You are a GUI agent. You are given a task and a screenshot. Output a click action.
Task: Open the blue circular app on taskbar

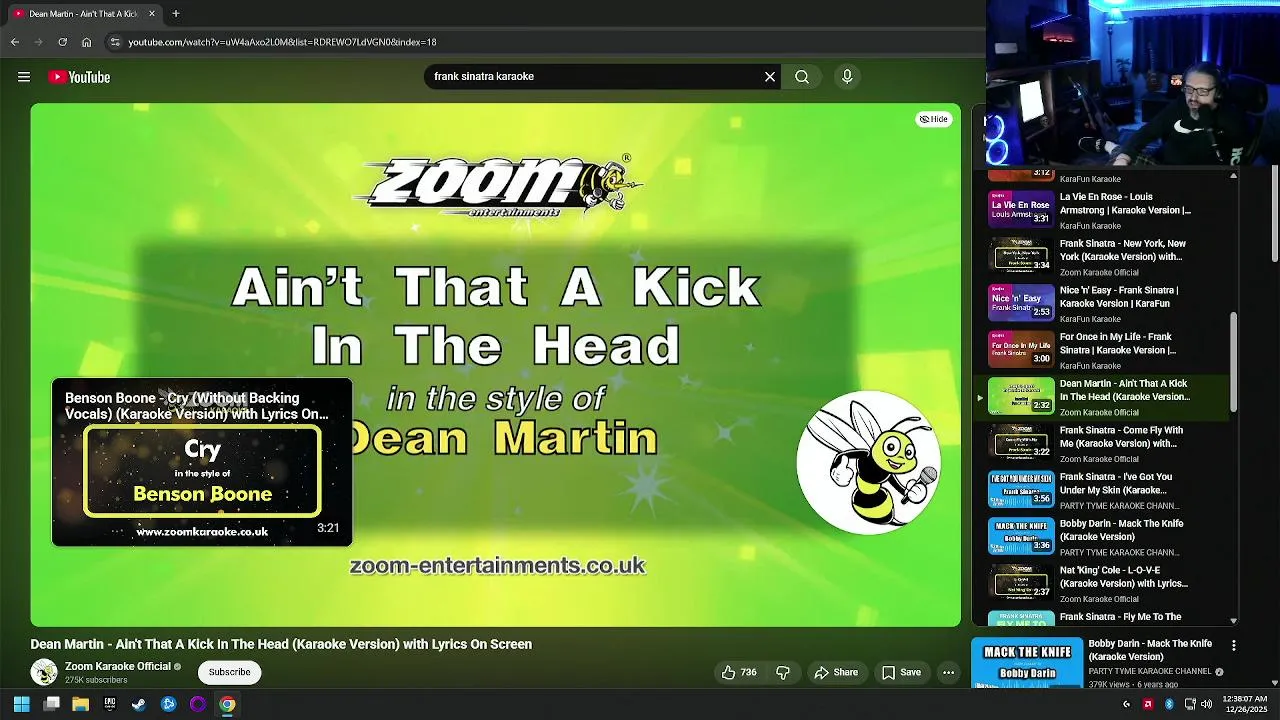pyautogui.click(x=168, y=704)
